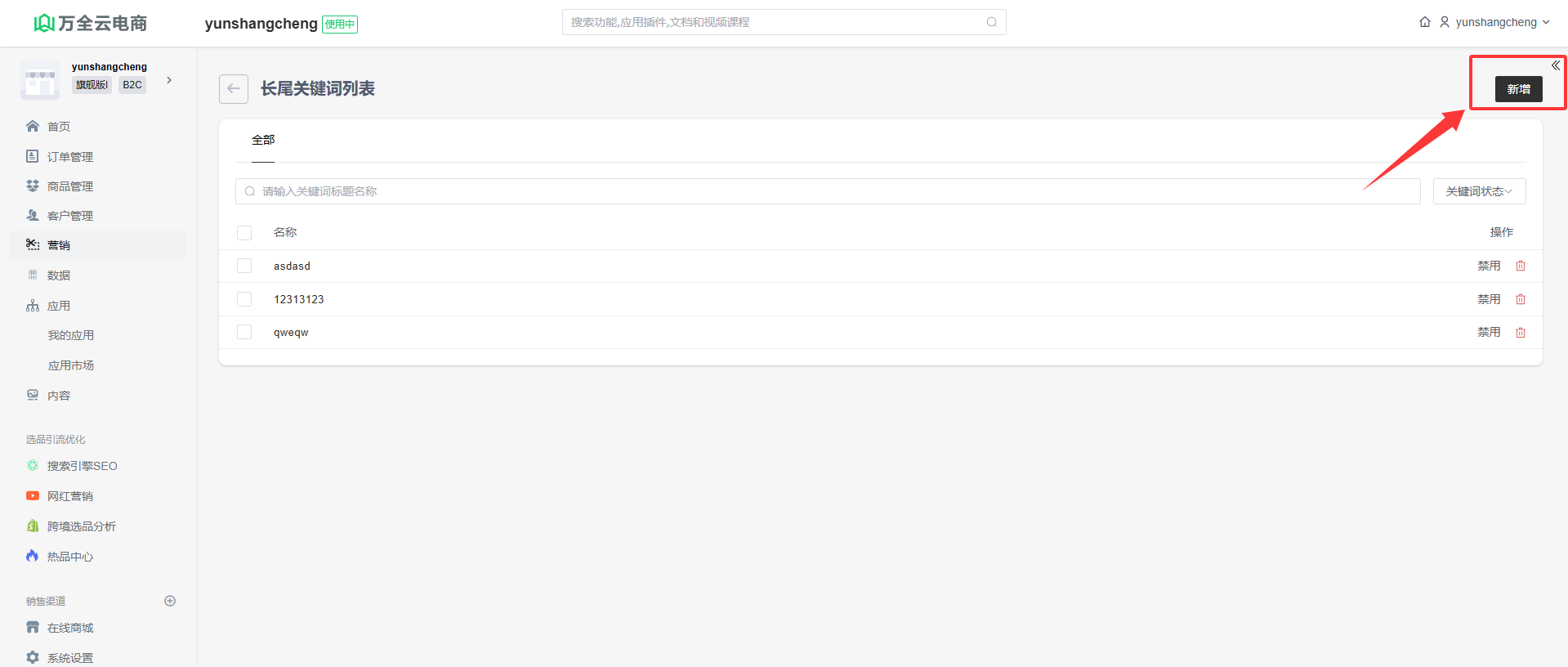Open the 关键词状态 dropdown filter
The height and width of the screenshot is (667, 1568).
coord(1479,191)
